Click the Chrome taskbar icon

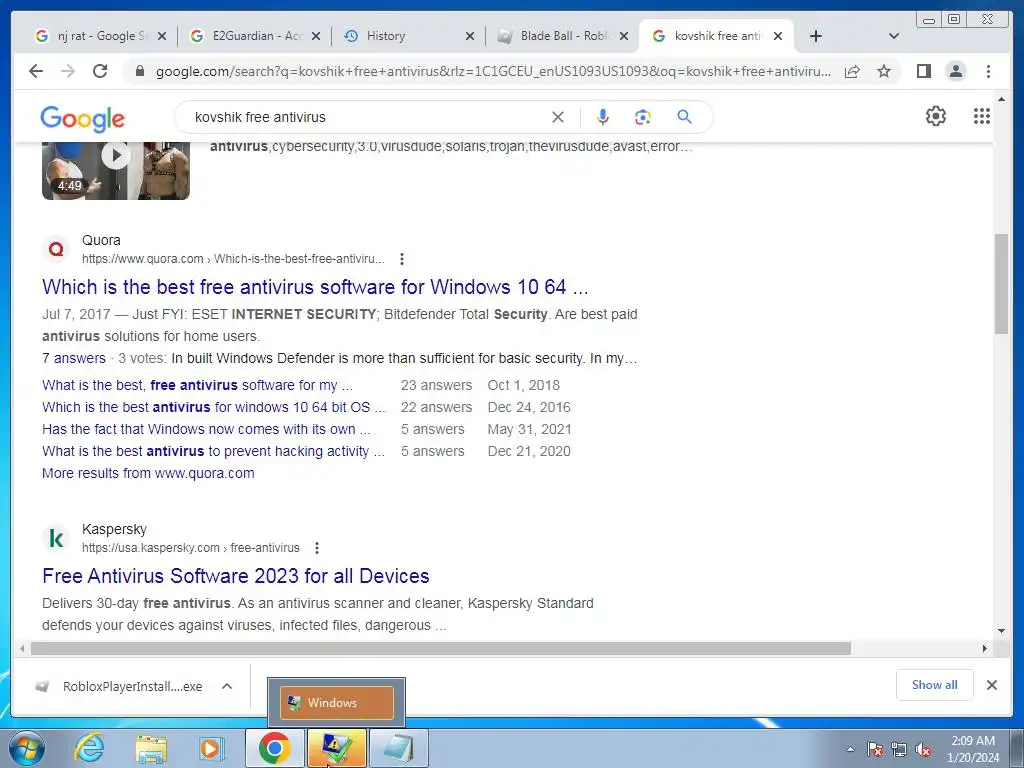(x=274, y=748)
